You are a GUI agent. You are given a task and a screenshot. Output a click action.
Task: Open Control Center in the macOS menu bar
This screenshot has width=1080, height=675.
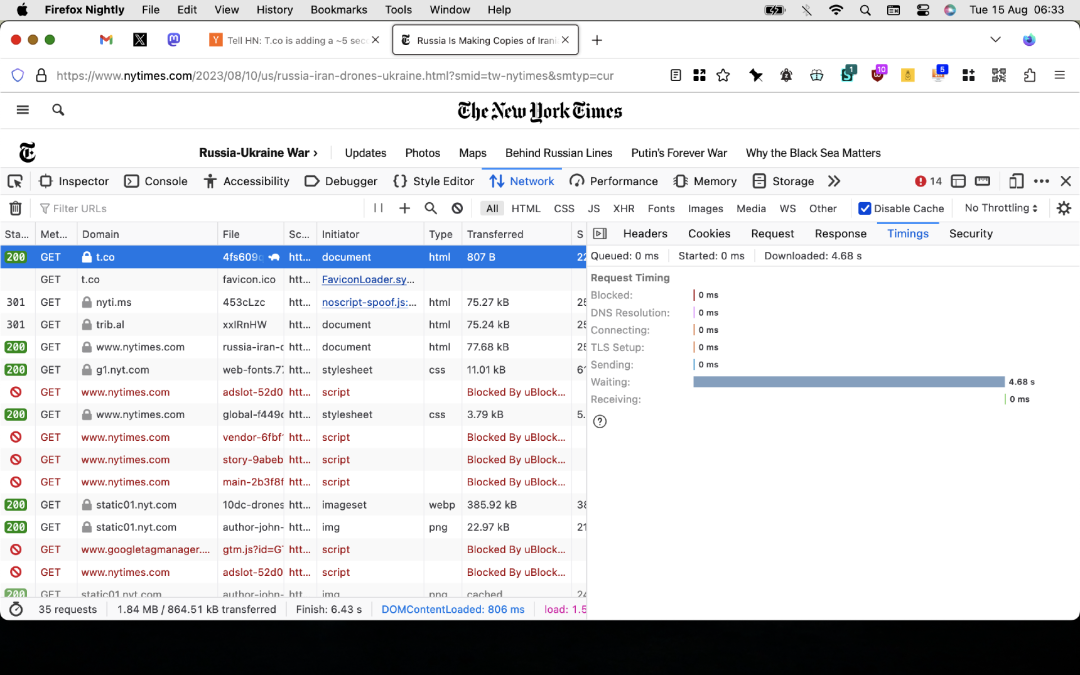(923, 10)
